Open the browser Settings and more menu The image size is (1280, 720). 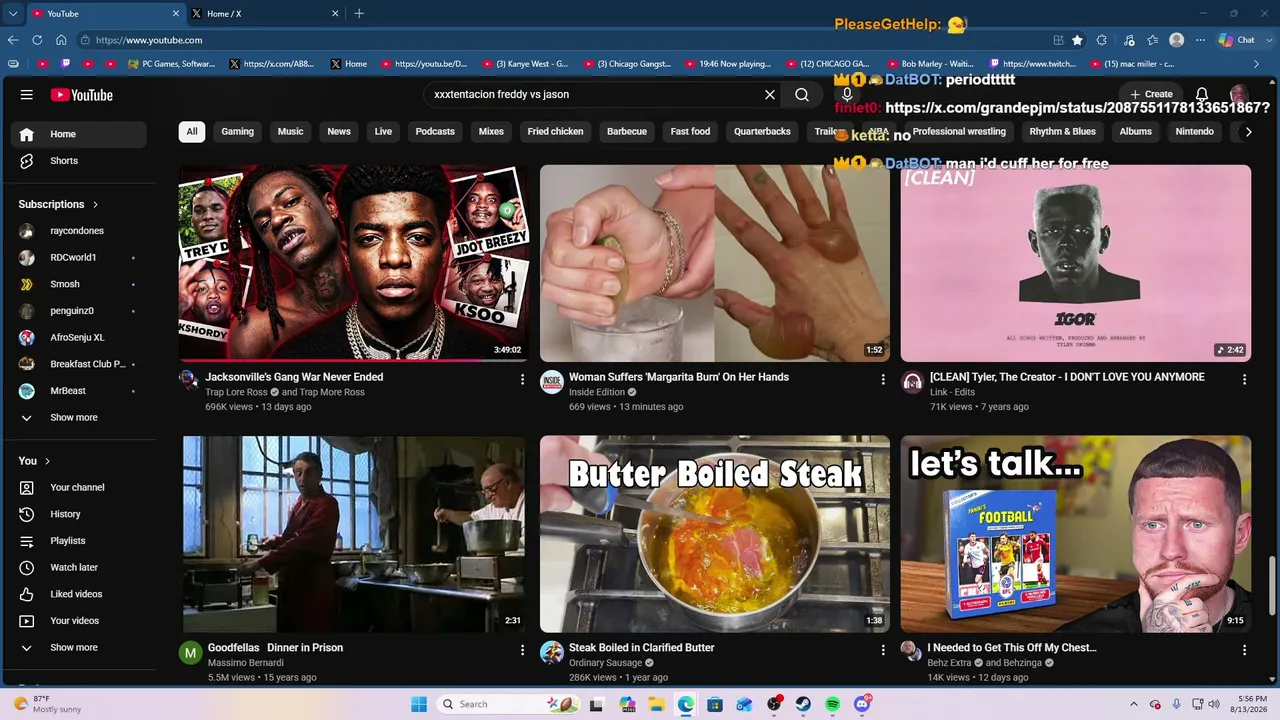(1199, 40)
